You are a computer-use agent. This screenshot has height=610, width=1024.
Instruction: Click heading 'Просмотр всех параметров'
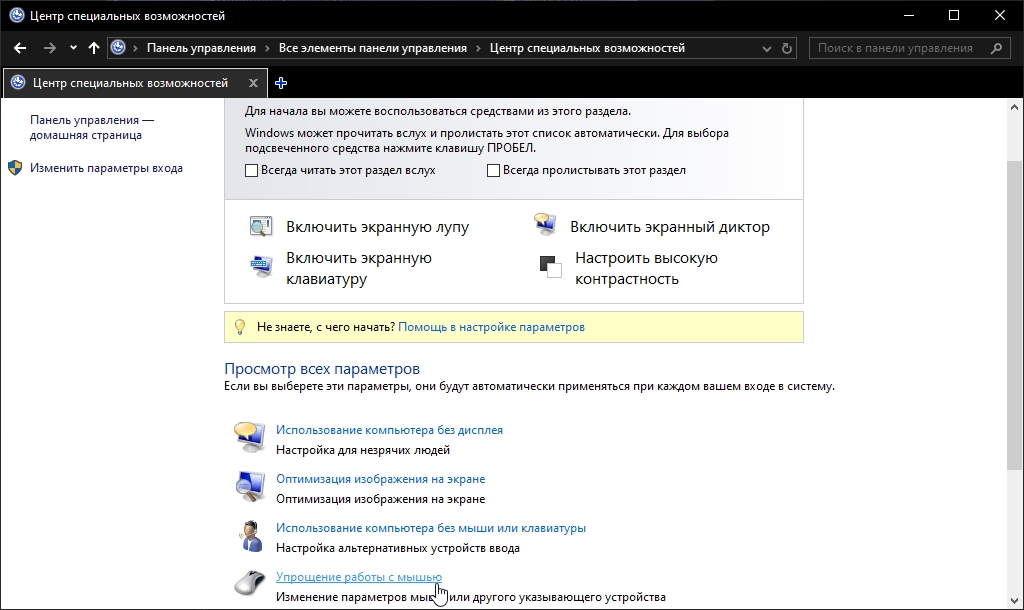tap(322, 368)
